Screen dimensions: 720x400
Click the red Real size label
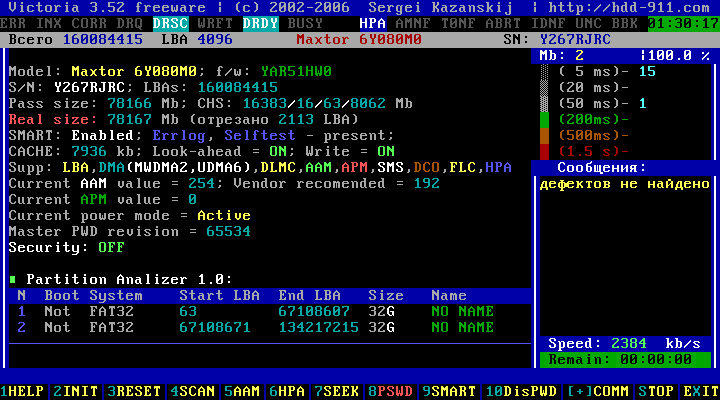53,119
